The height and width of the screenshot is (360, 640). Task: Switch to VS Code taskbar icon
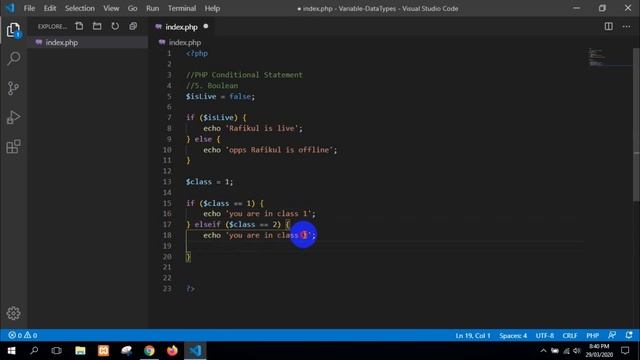coord(196,351)
